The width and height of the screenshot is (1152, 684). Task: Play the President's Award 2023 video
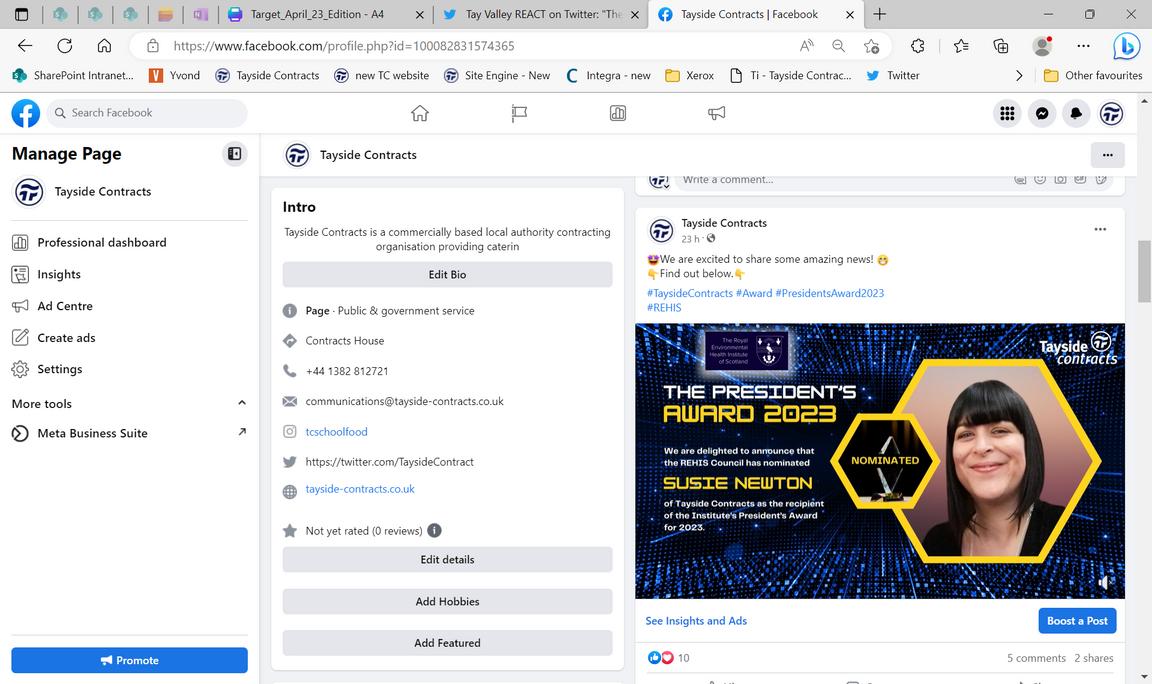click(879, 461)
